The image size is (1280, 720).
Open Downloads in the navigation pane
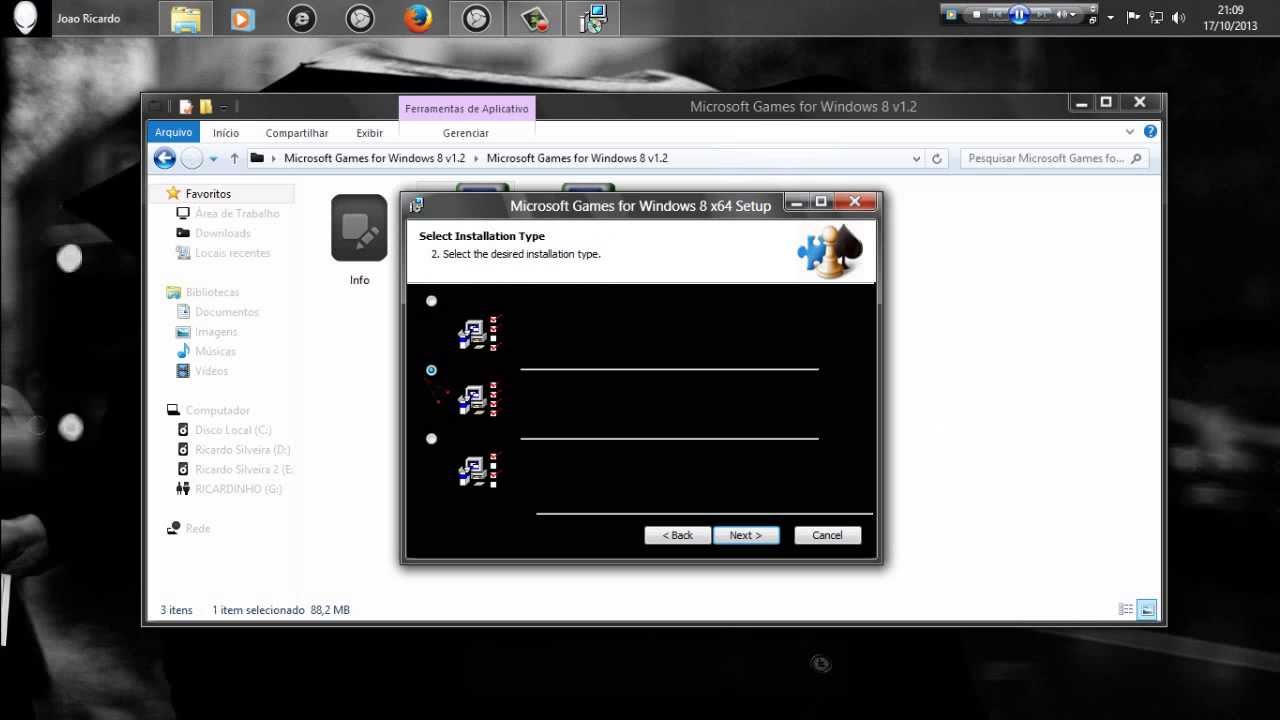pos(222,233)
